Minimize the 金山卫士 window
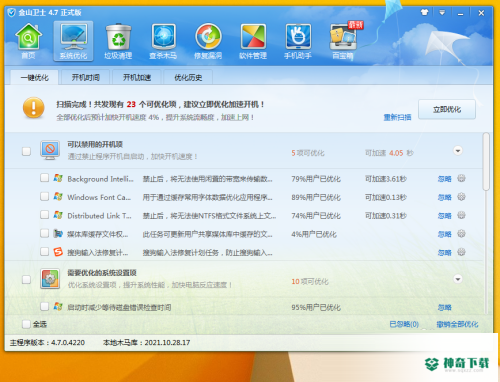Viewport: 500px width, 382px height. tap(460, 13)
